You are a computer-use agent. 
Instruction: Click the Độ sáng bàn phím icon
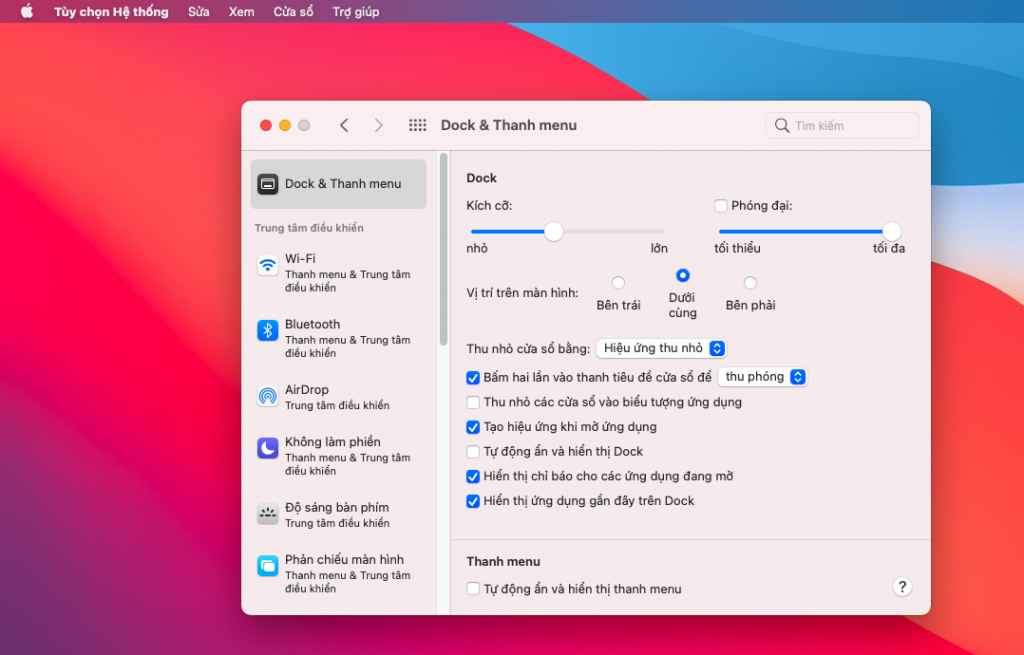(268, 514)
